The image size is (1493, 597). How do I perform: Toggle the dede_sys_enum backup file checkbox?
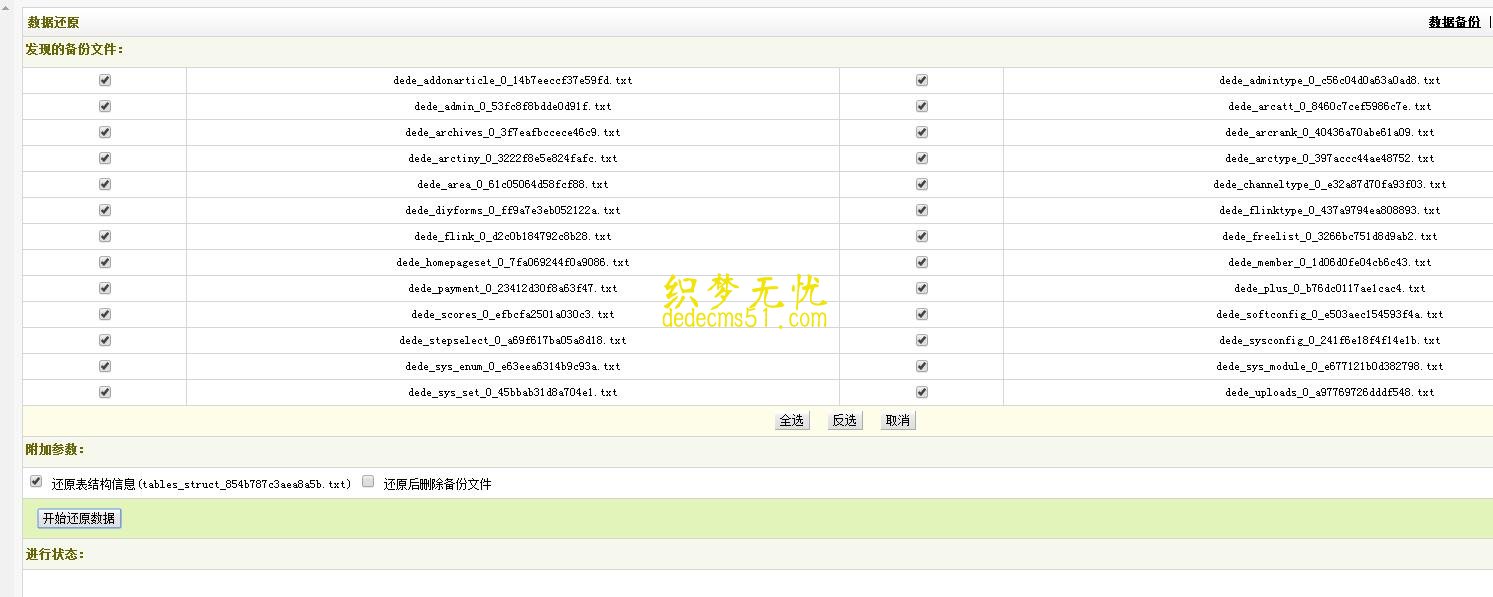104,366
